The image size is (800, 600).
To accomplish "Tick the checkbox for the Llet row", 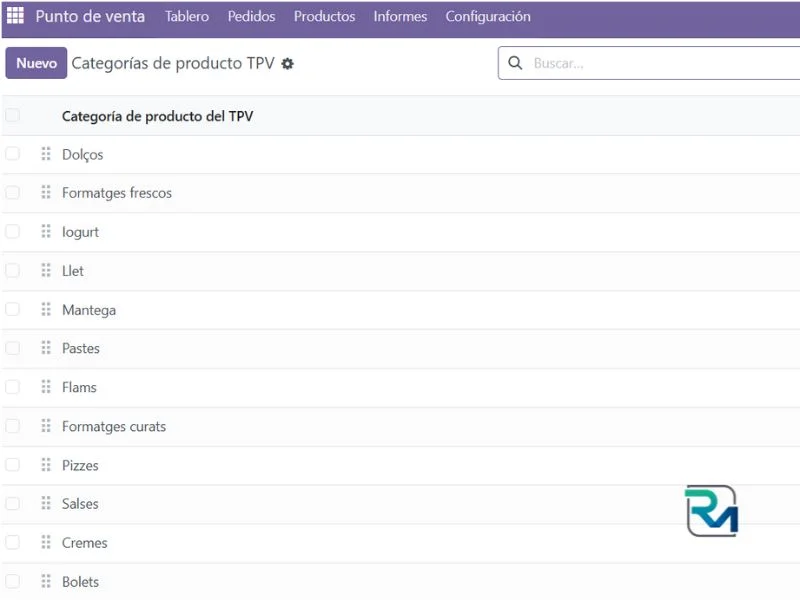I will click(12, 271).
